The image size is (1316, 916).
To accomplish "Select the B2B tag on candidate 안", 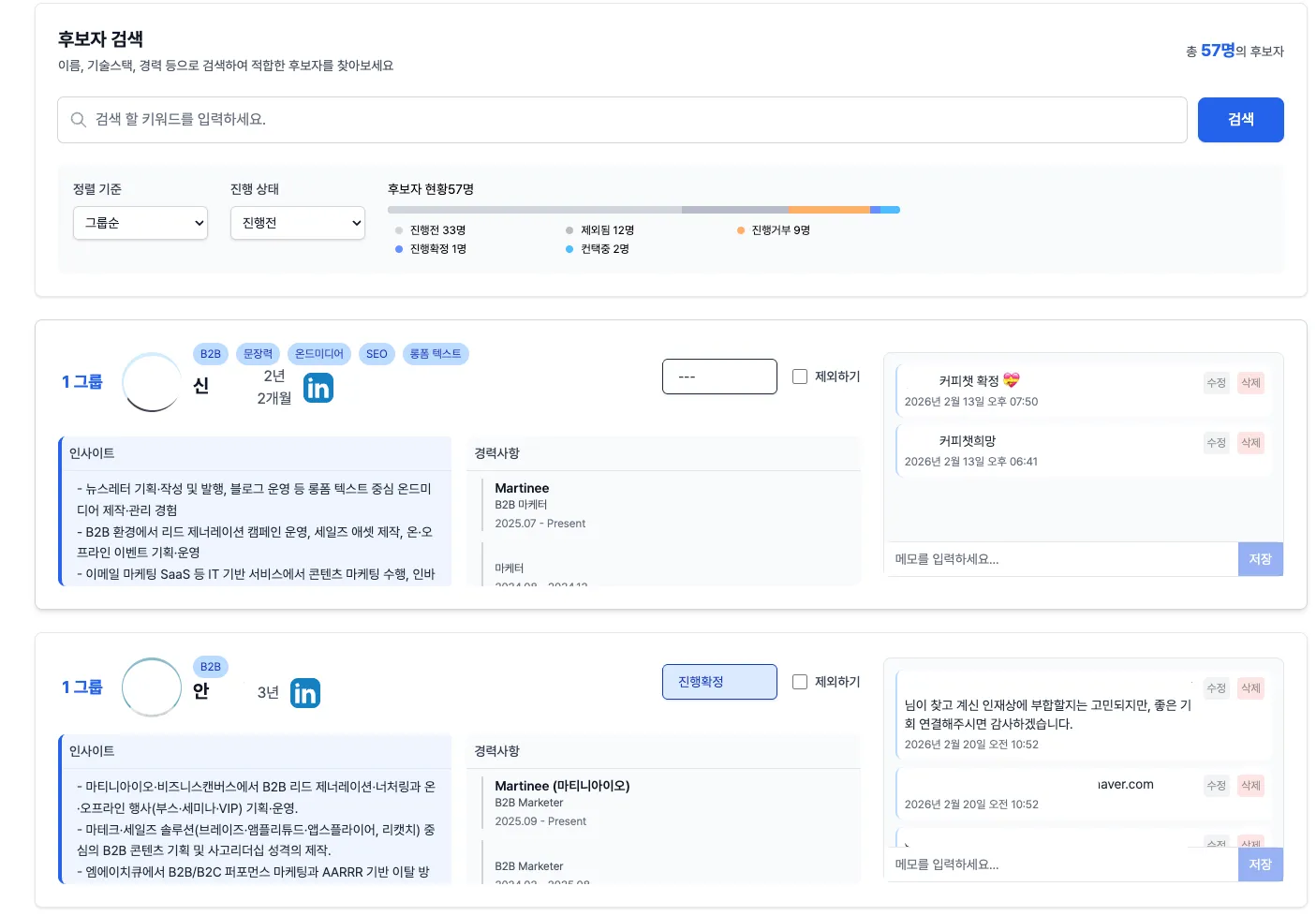I will 210,666.
